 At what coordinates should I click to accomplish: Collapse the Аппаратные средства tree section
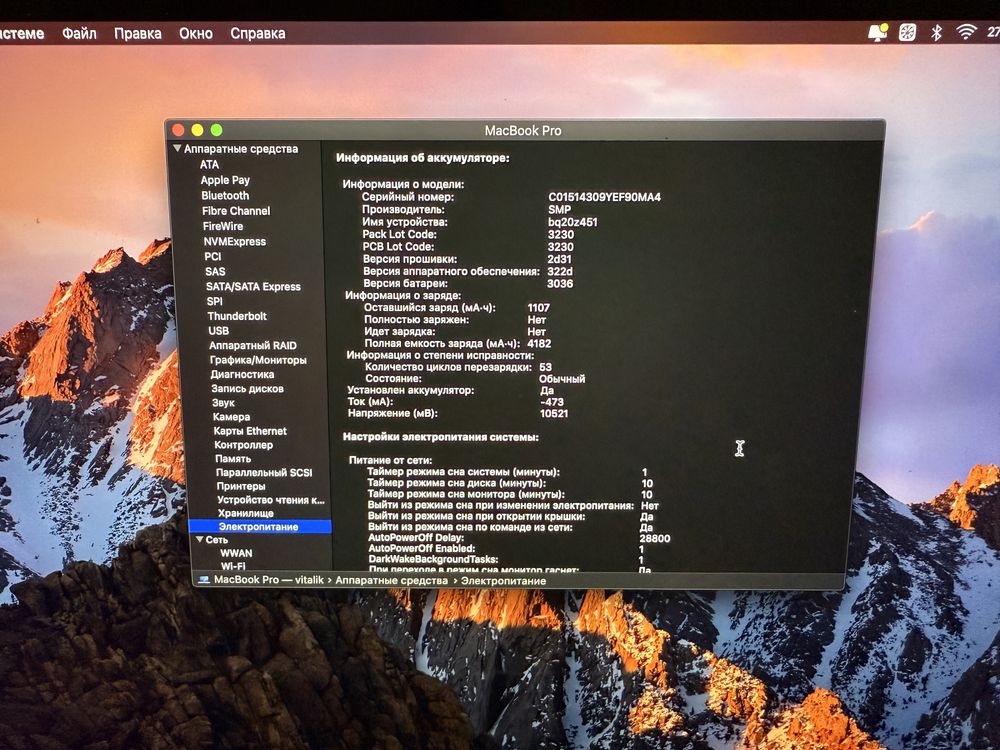[x=177, y=148]
